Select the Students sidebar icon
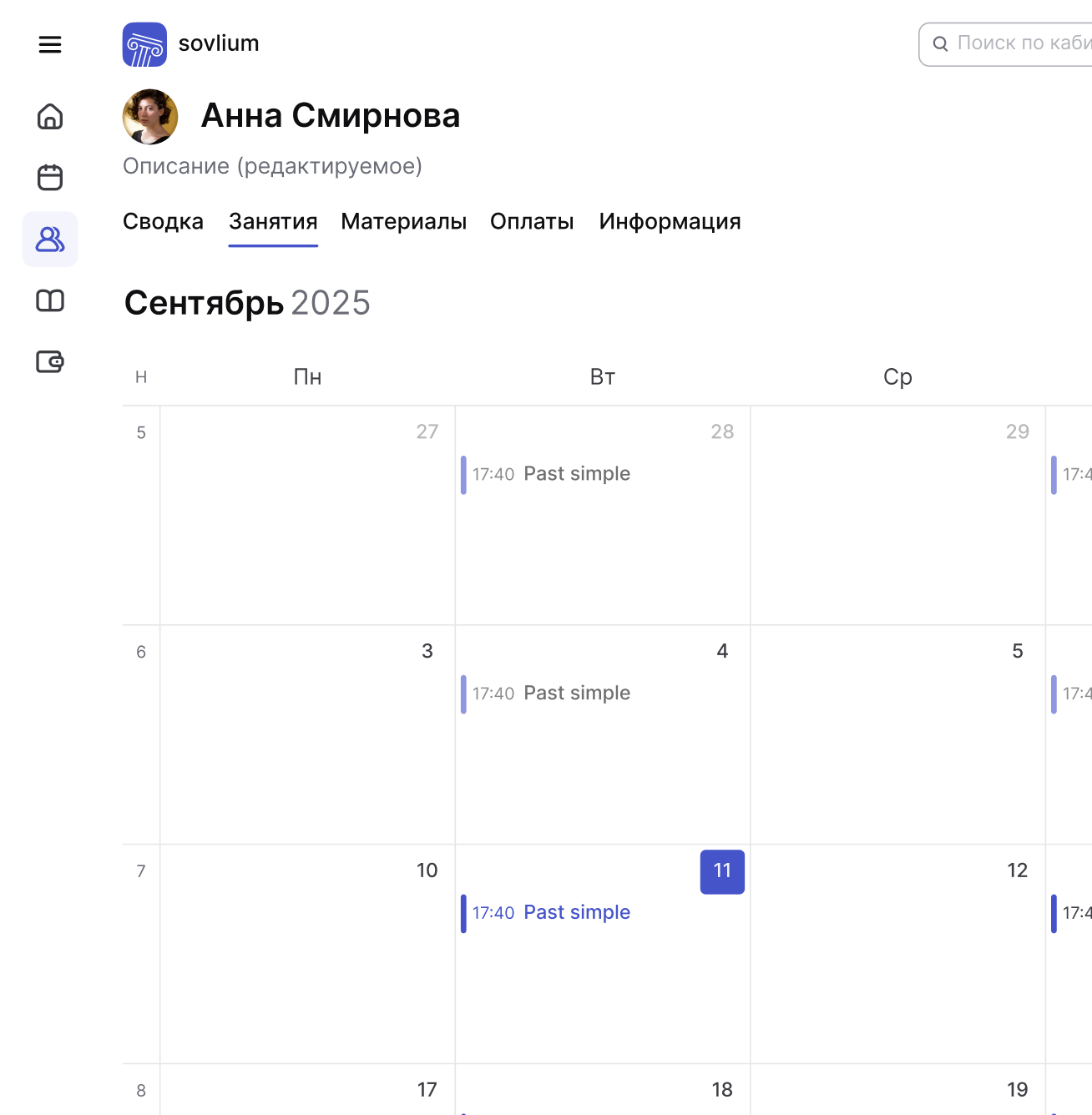 coord(50,240)
